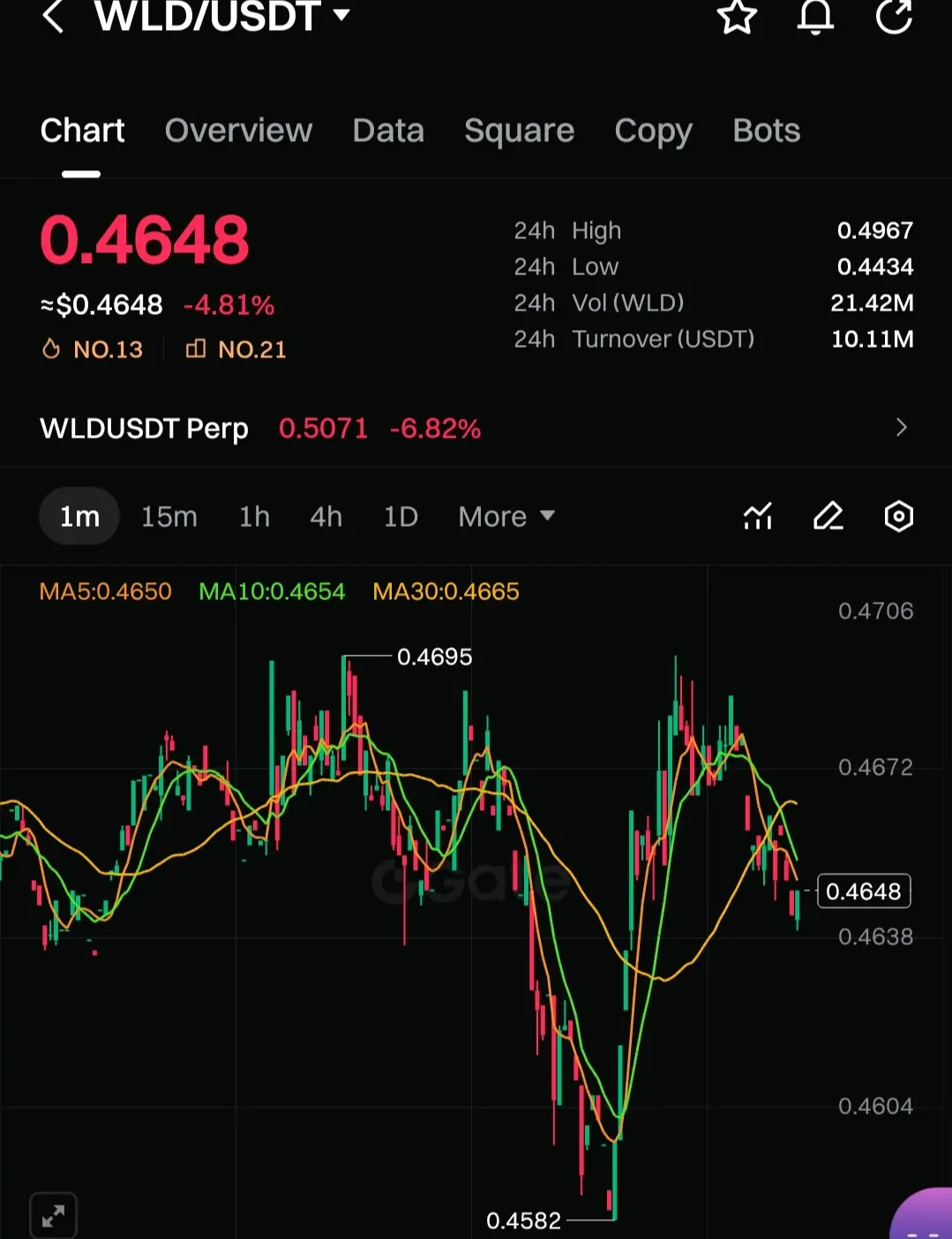Tap the current price tag 0.4648 on chart
The image size is (952, 1239).
[x=864, y=891]
